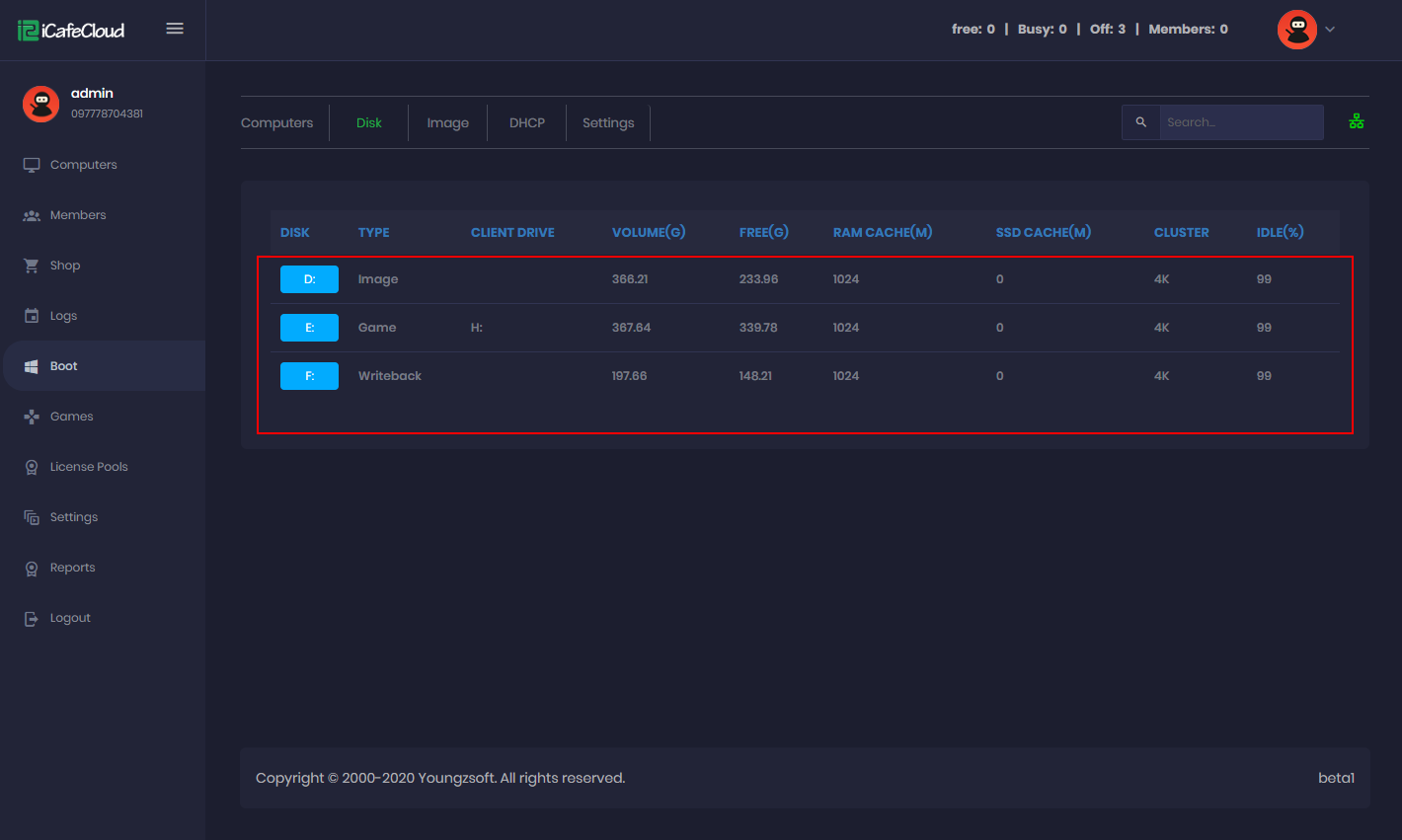Expand the user profile picture menu at top right

1296,29
